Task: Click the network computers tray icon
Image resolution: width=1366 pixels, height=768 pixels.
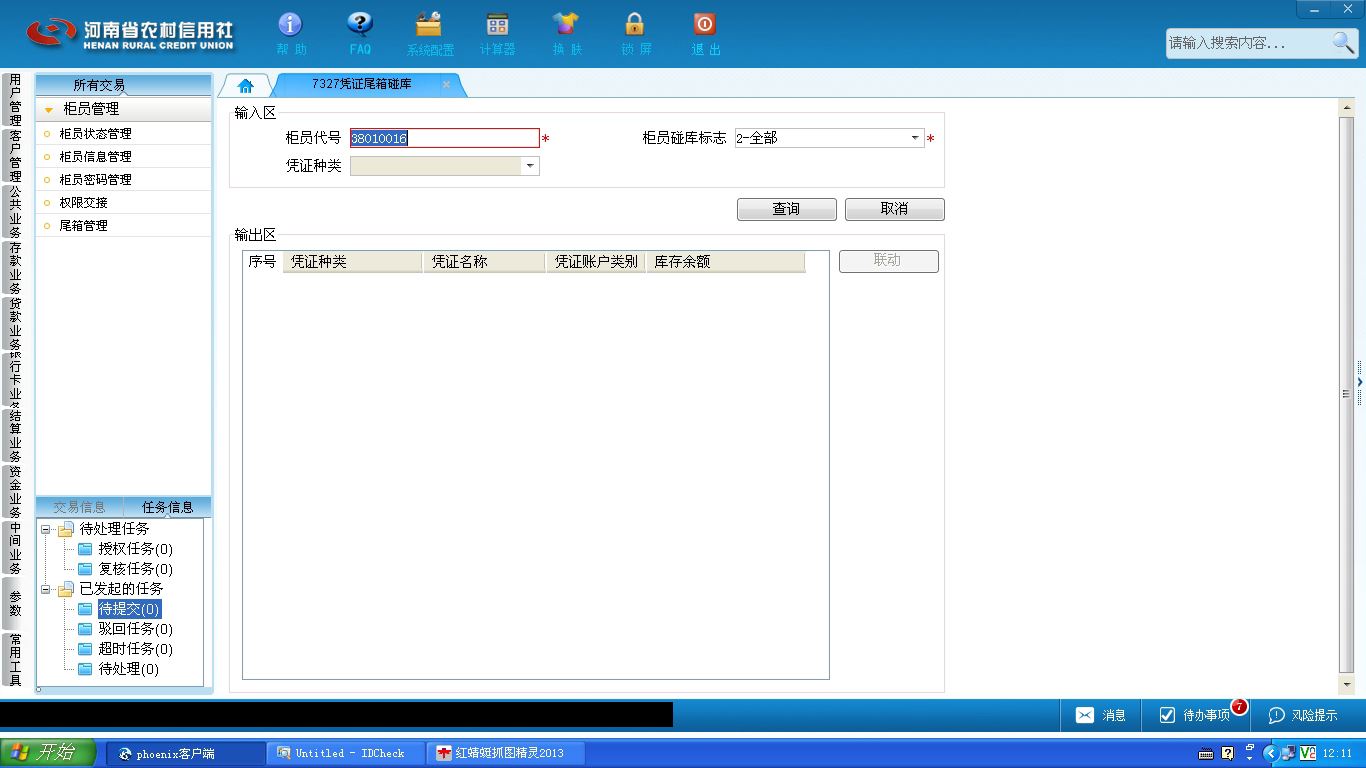Action: tap(1288, 753)
